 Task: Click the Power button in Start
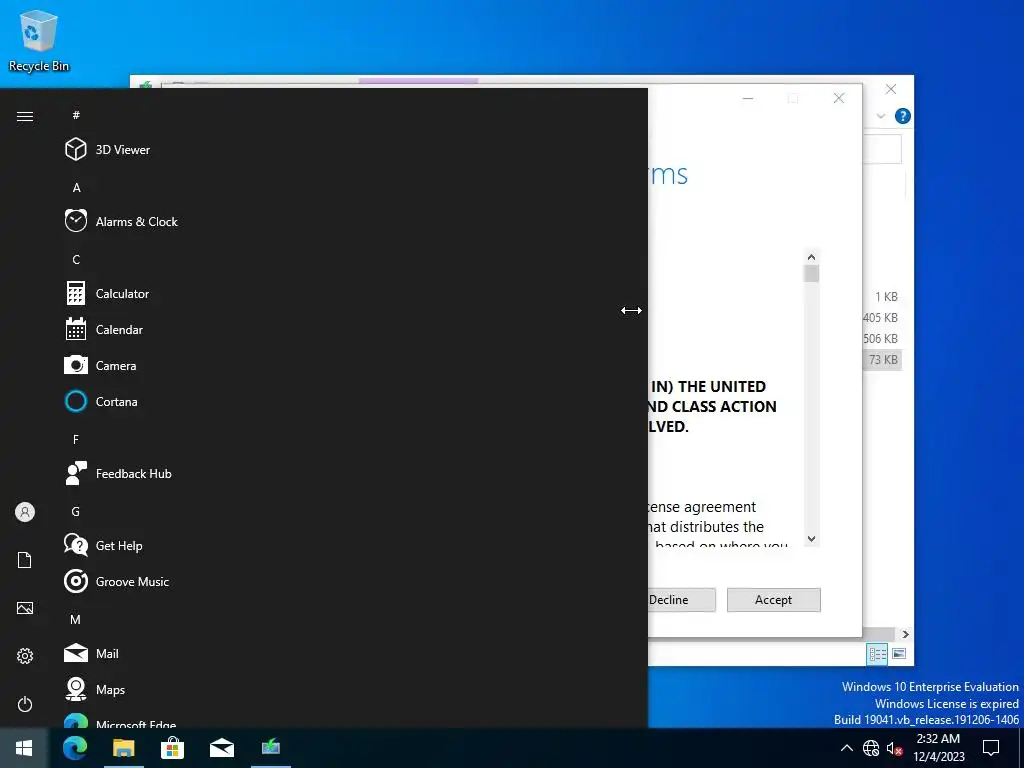point(25,704)
